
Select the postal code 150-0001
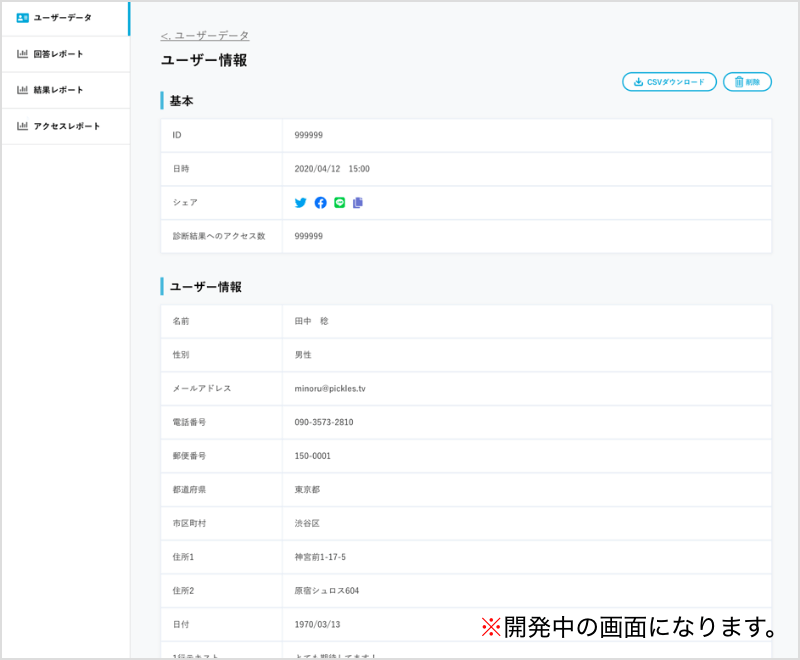(x=313, y=456)
